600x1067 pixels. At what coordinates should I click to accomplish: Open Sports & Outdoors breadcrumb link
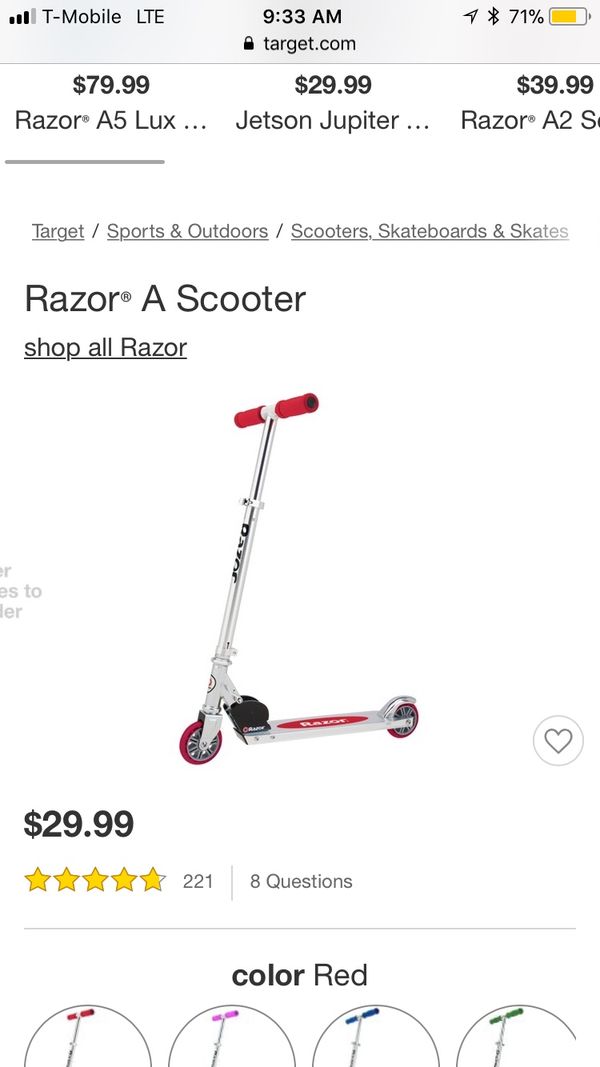[x=188, y=231]
